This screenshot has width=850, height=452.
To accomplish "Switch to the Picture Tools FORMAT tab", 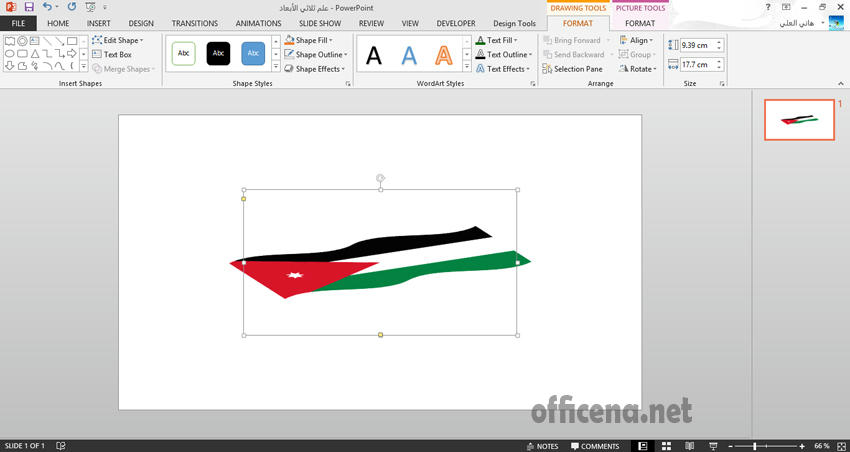I will point(640,23).
